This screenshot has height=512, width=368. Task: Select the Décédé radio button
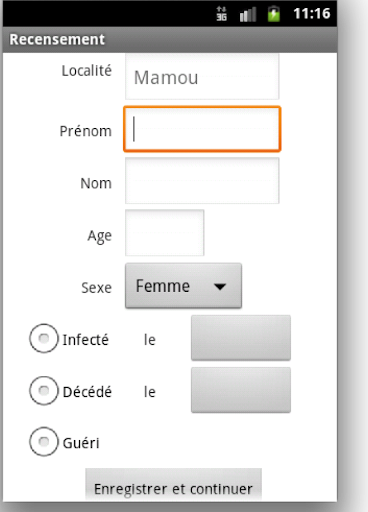44,391
